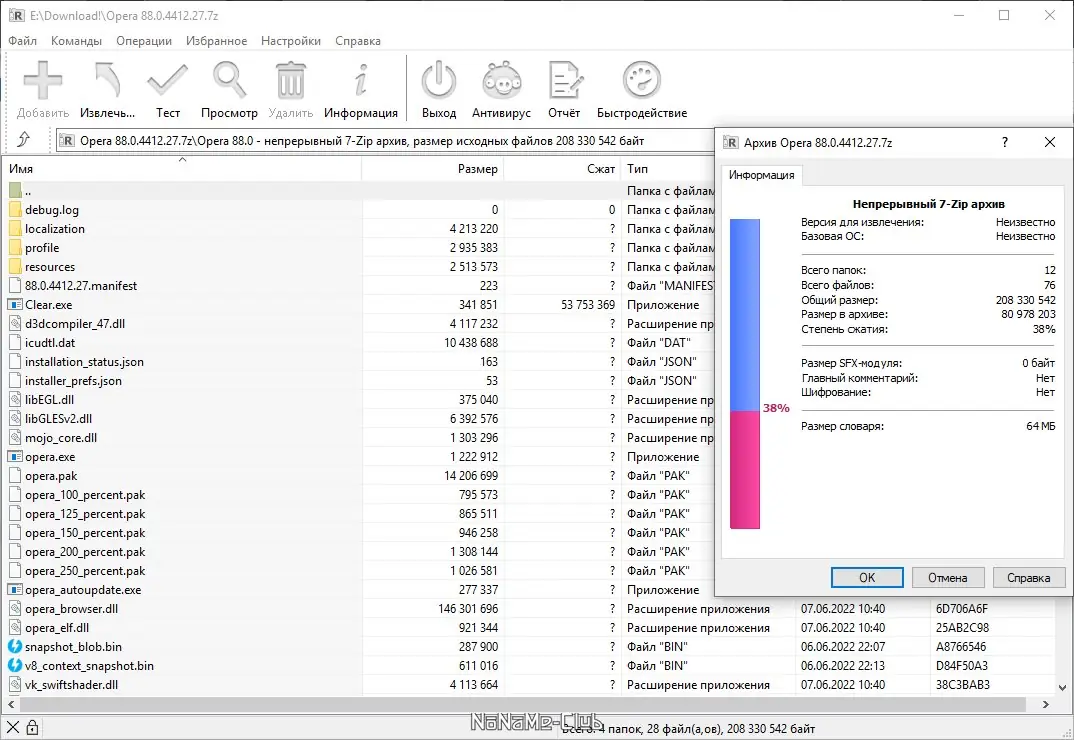Open the Справка menu
The image size is (1074, 740).
click(x=358, y=40)
